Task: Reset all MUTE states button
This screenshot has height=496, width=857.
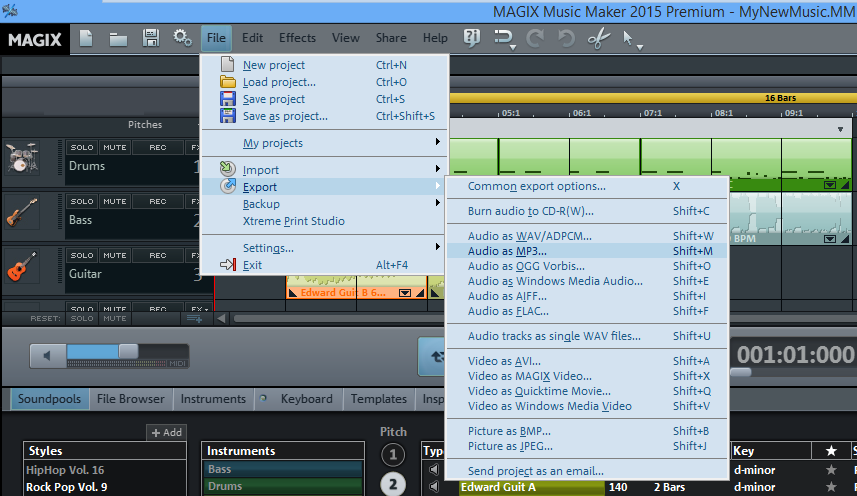Action: pos(115,318)
